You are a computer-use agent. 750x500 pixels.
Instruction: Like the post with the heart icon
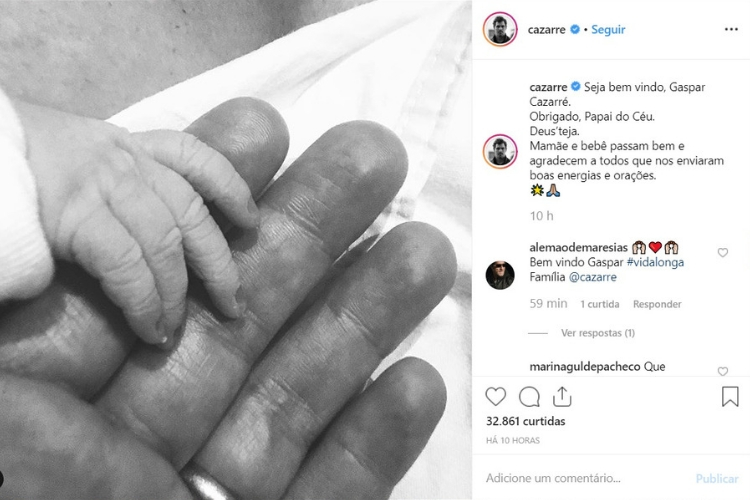[496, 397]
